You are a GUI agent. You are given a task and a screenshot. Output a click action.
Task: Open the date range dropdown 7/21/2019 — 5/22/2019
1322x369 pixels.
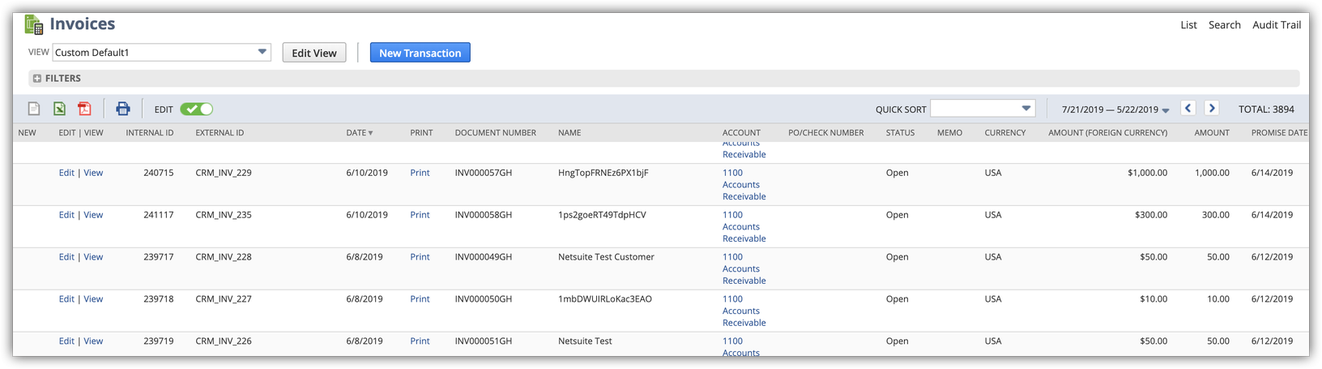(1115, 109)
